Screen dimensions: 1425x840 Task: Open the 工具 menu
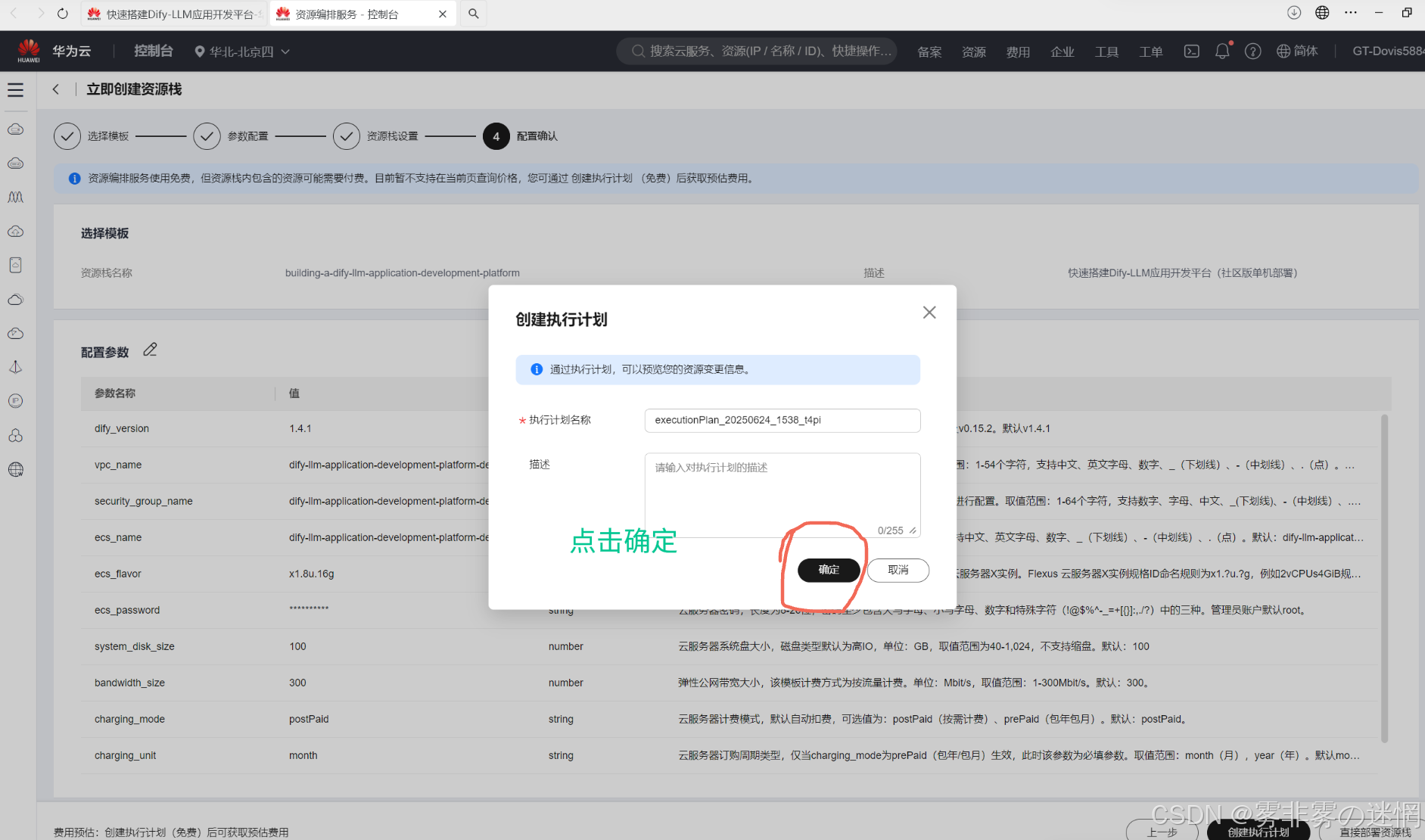[1106, 51]
